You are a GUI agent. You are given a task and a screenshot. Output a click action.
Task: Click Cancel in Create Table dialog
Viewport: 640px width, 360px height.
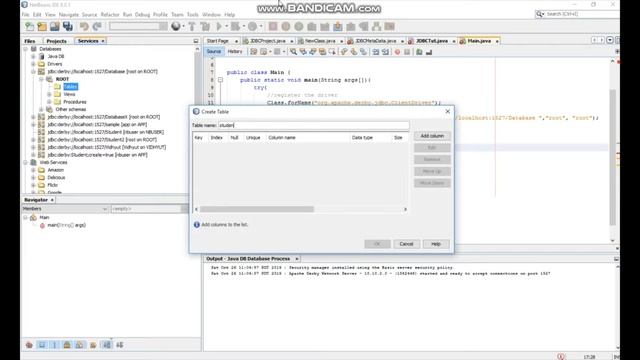(406, 244)
